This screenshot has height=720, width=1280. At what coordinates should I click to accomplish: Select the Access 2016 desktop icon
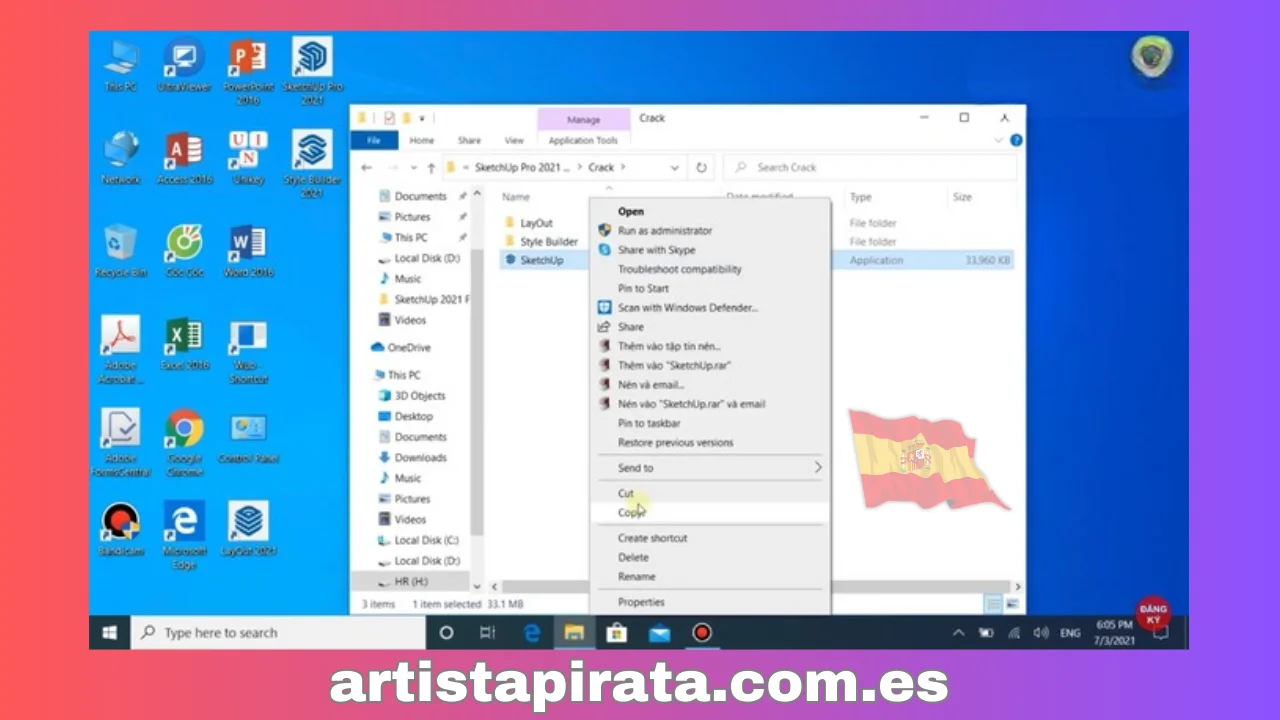click(x=185, y=157)
